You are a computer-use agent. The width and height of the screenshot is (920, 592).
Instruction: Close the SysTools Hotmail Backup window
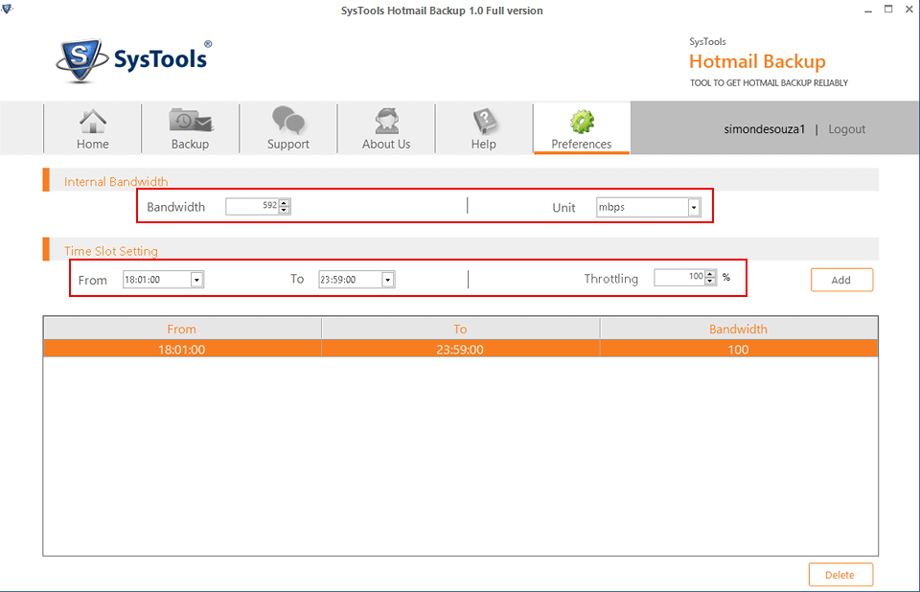(x=909, y=9)
